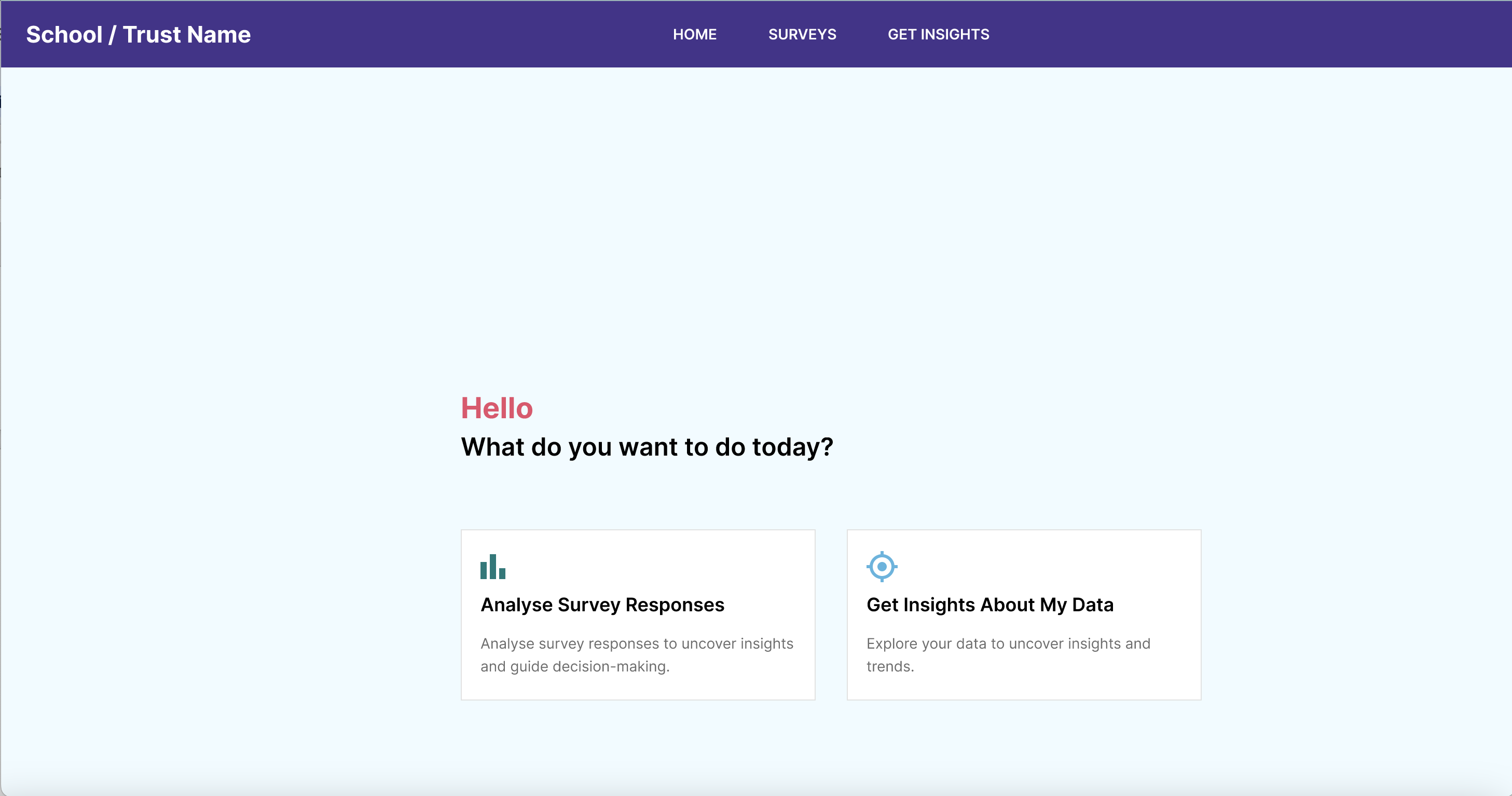Screen dimensions: 1512x796
Task: Click the 'What do you want to do today?' heading
Action: [x=647, y=447]
